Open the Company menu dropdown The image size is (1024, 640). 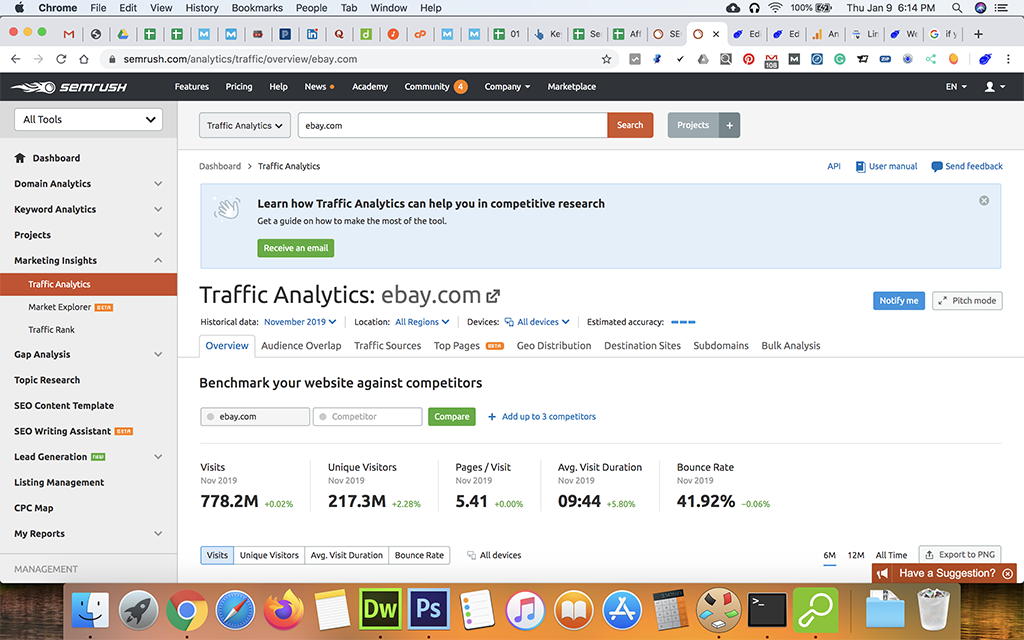pyautogui.click(x=507, y=87)
